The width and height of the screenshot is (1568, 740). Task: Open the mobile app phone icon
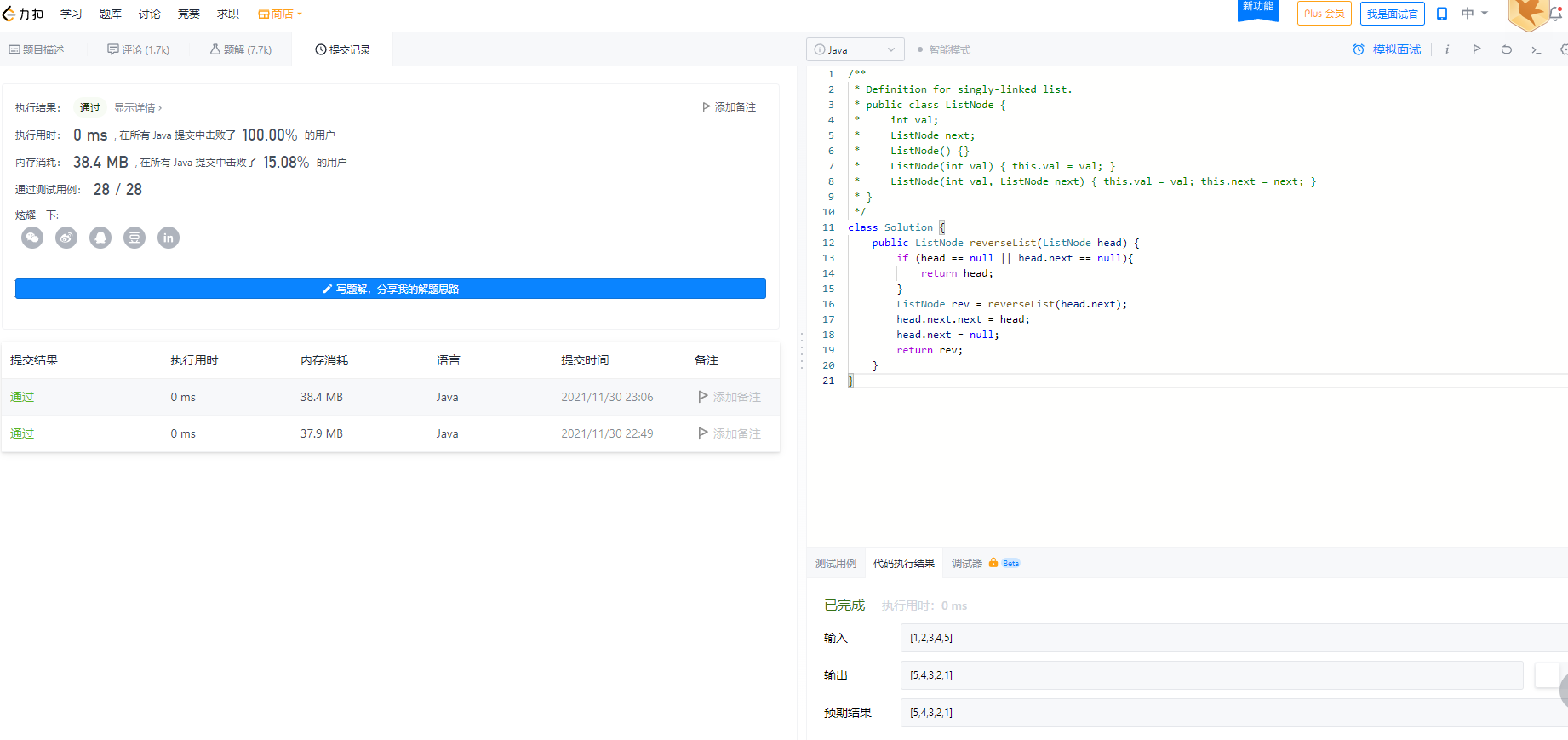1442,14
